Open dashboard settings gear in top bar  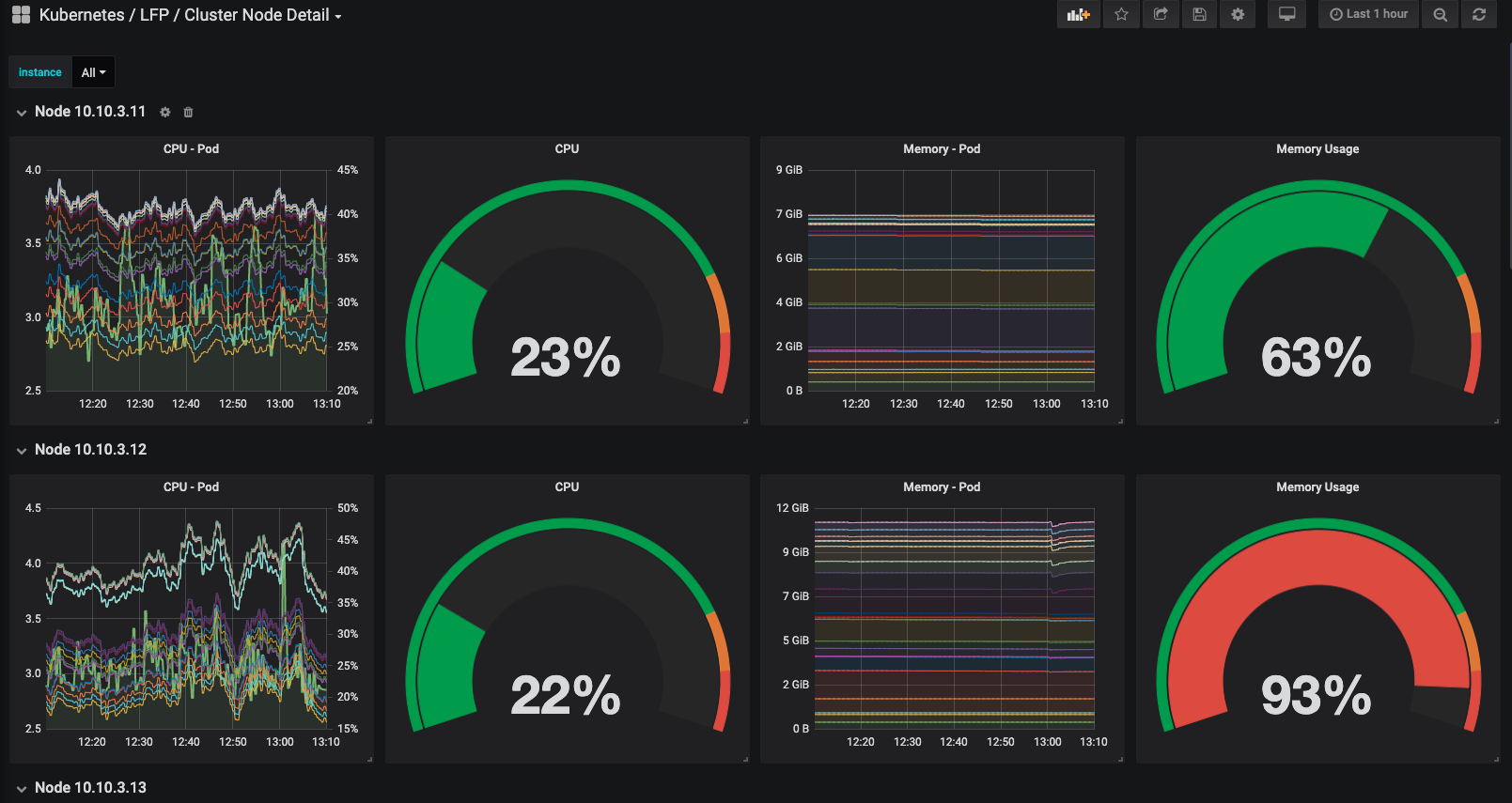[1238, 14]
